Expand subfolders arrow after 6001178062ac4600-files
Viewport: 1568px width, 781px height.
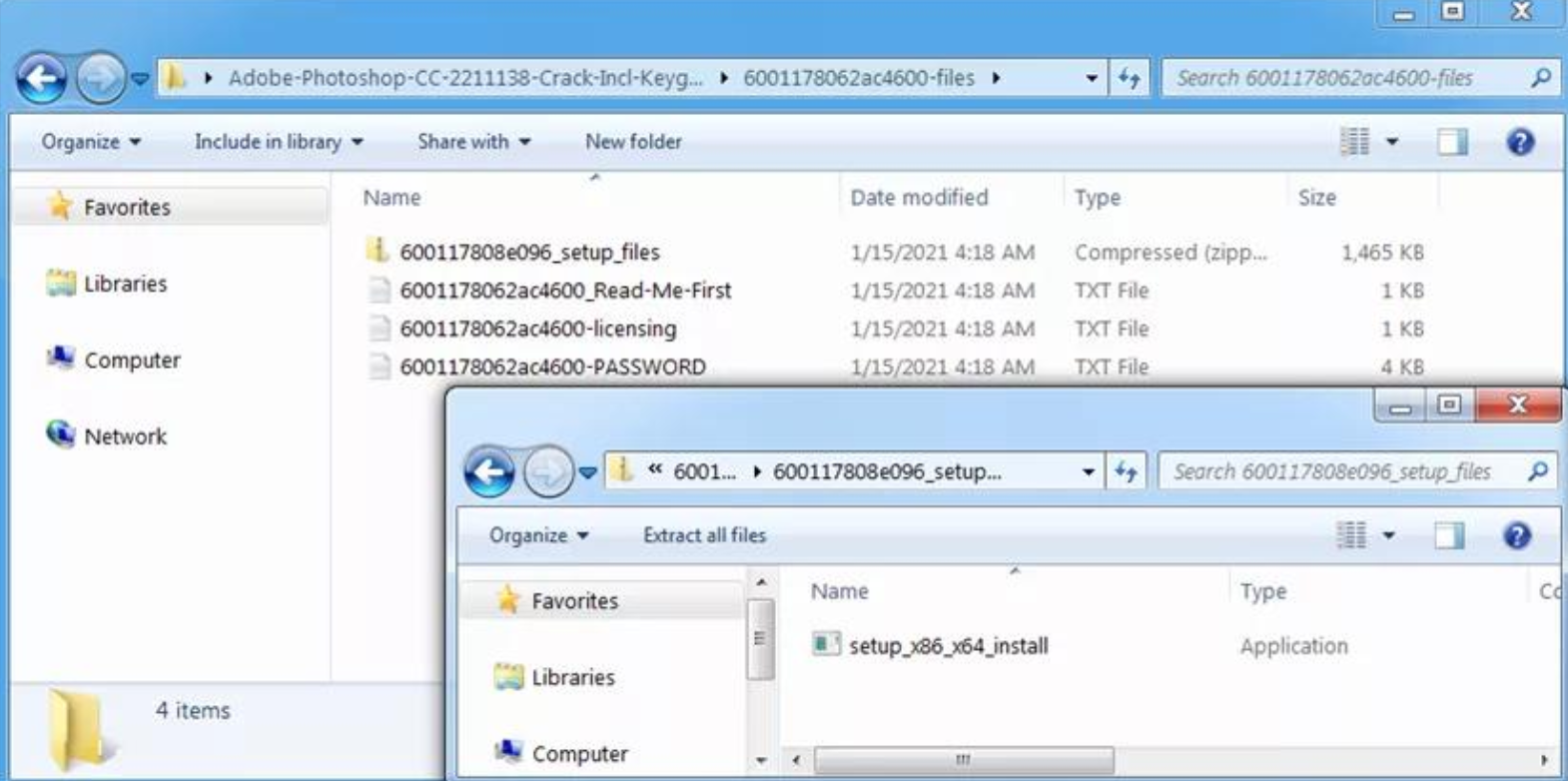996,78
